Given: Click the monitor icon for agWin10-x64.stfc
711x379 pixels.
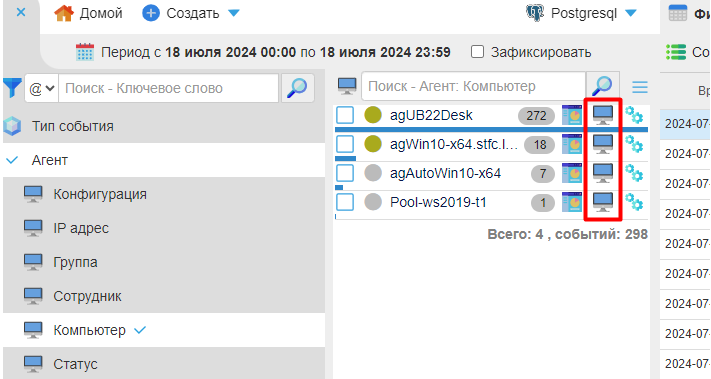Looking at the screenshot, I should 603,144.
